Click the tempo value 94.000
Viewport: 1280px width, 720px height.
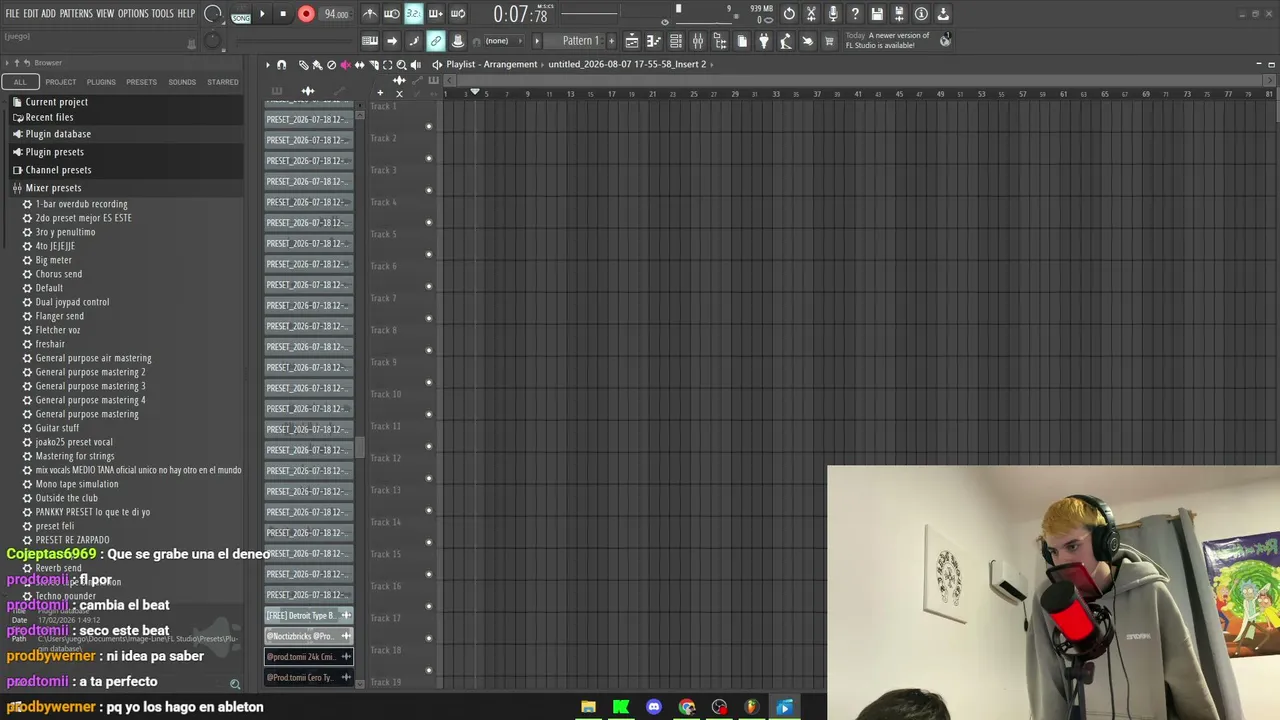[336, 14]
